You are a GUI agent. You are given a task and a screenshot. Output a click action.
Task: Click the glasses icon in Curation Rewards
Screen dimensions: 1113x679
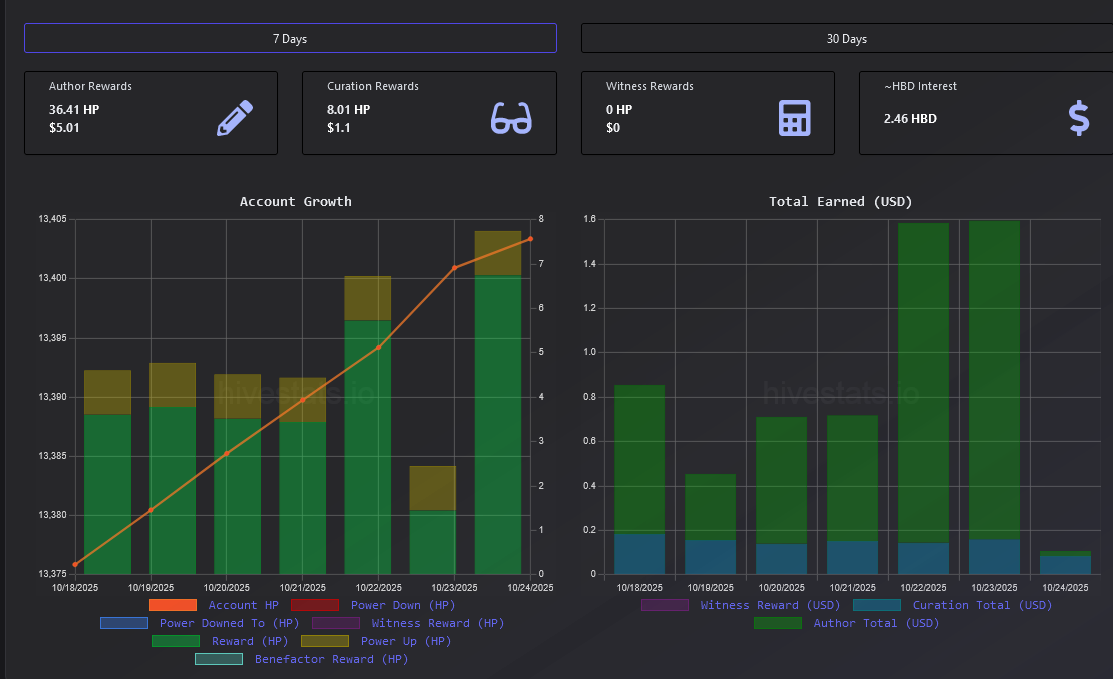511,118
